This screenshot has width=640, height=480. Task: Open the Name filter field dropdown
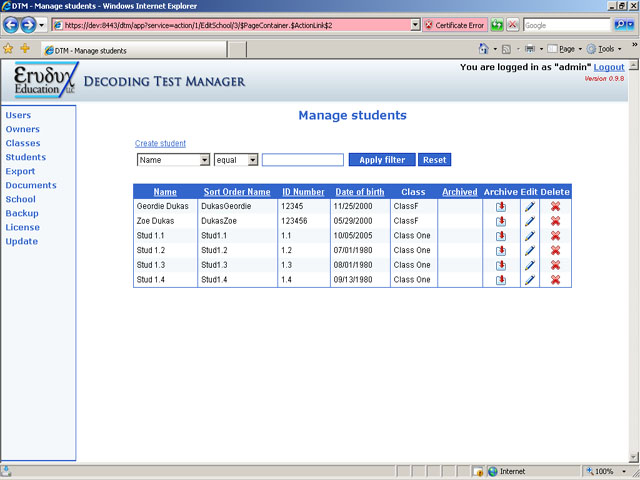[205, 160]
